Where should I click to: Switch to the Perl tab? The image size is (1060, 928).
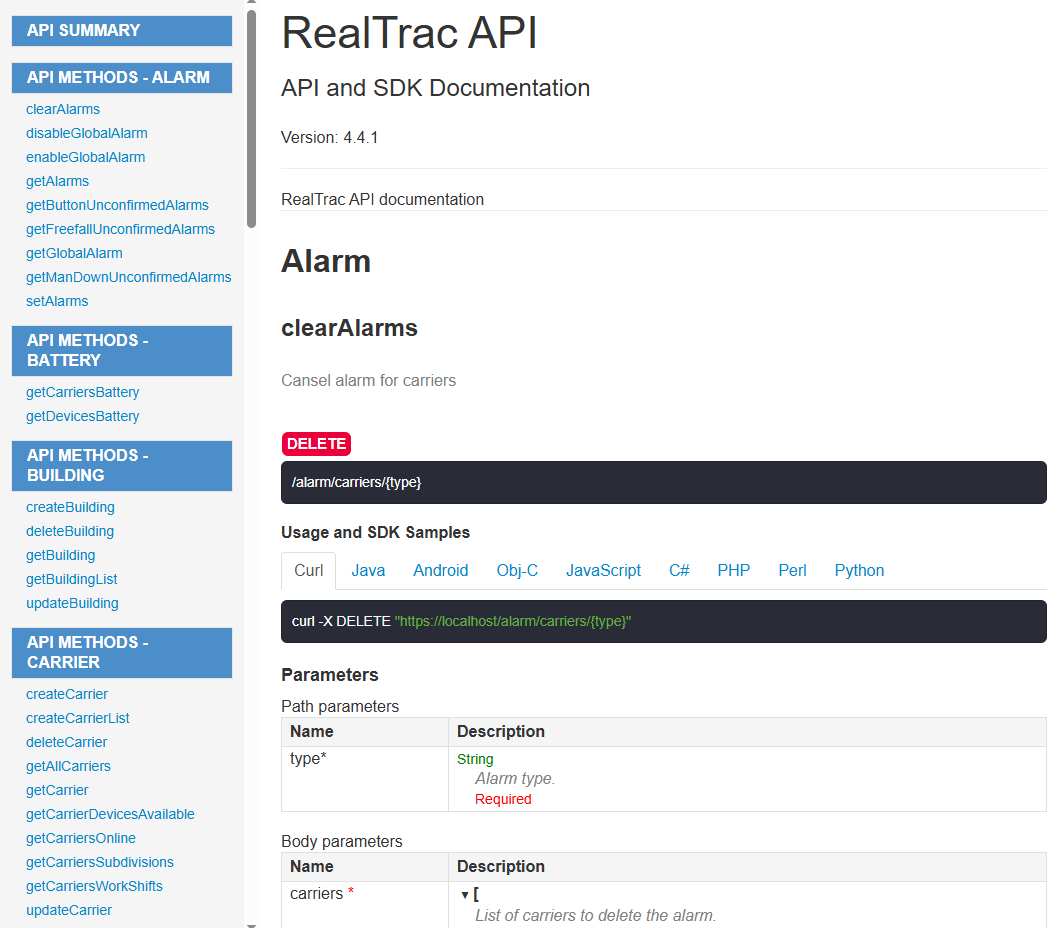(791, 570)
